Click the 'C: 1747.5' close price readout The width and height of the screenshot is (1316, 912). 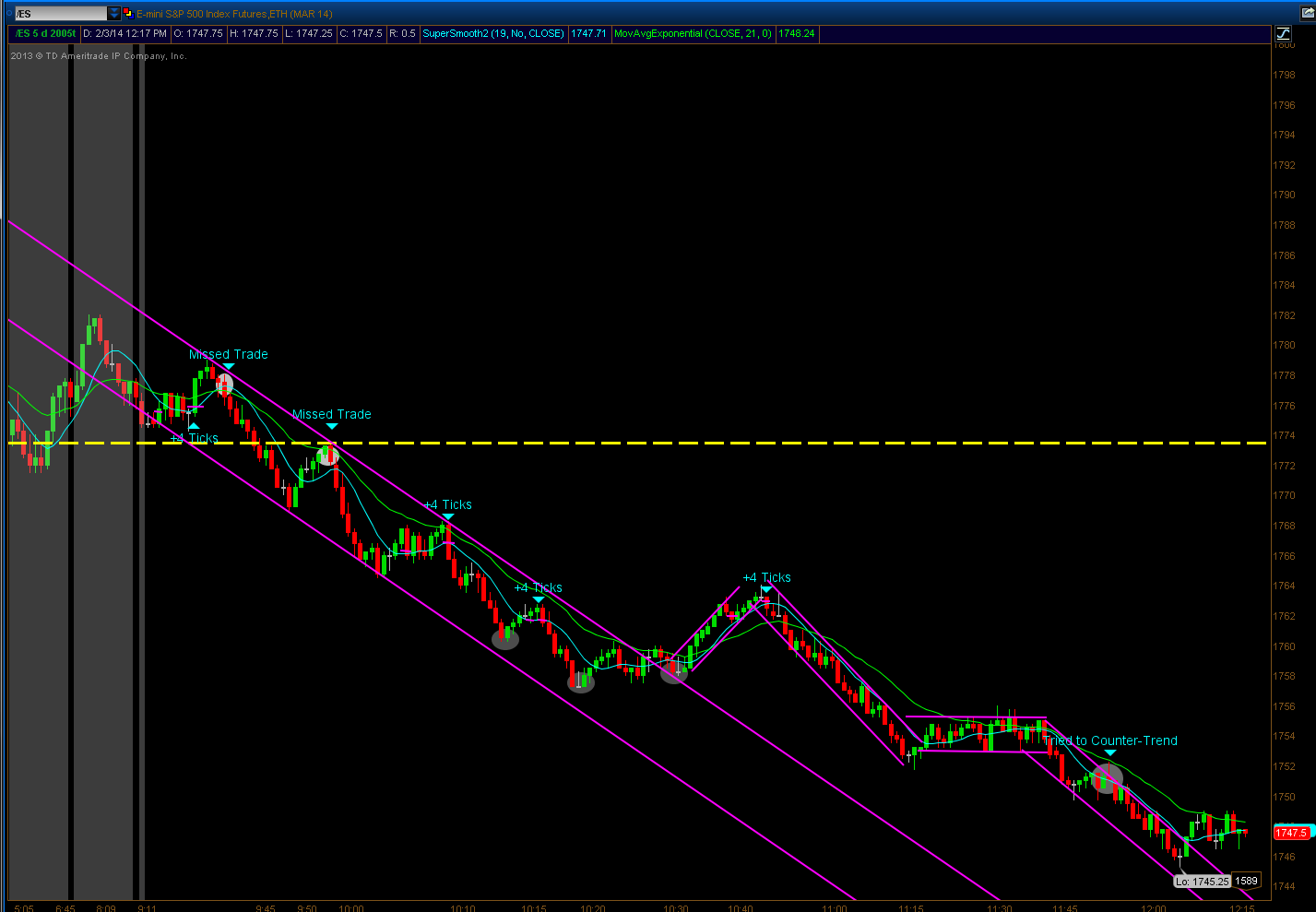click(x=361, y=34)
